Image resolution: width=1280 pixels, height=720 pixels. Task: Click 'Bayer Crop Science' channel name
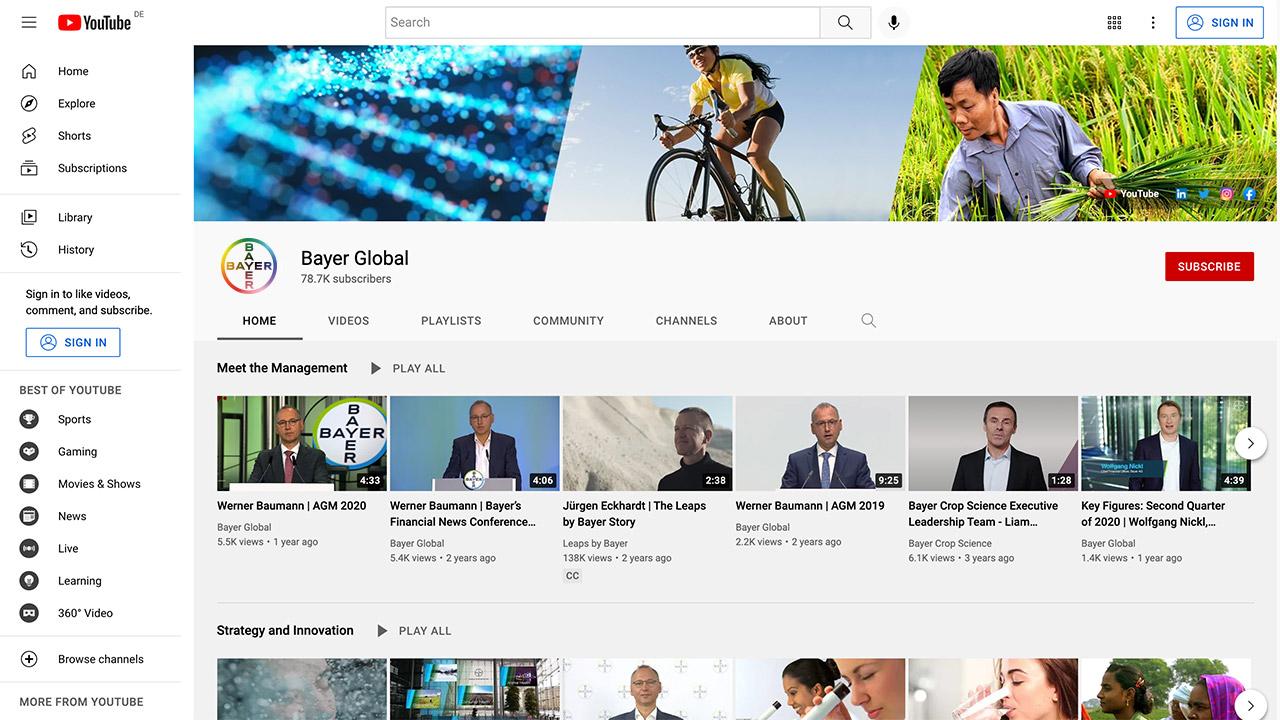950,544
